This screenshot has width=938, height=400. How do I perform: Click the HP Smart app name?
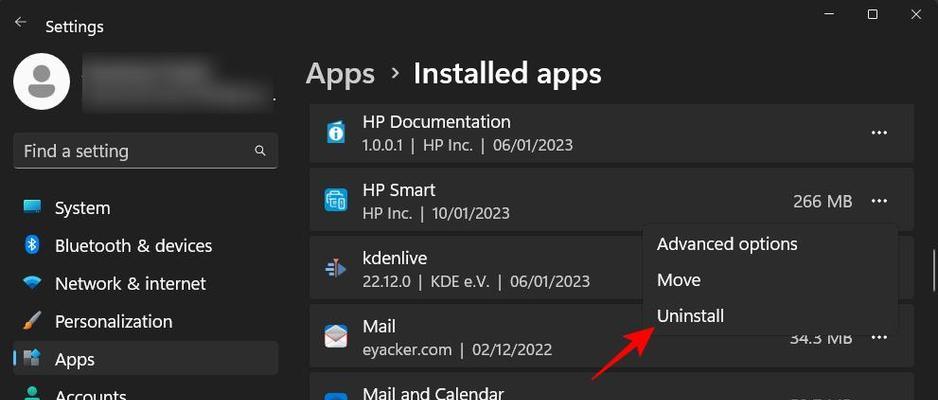(x=399, y=190)
